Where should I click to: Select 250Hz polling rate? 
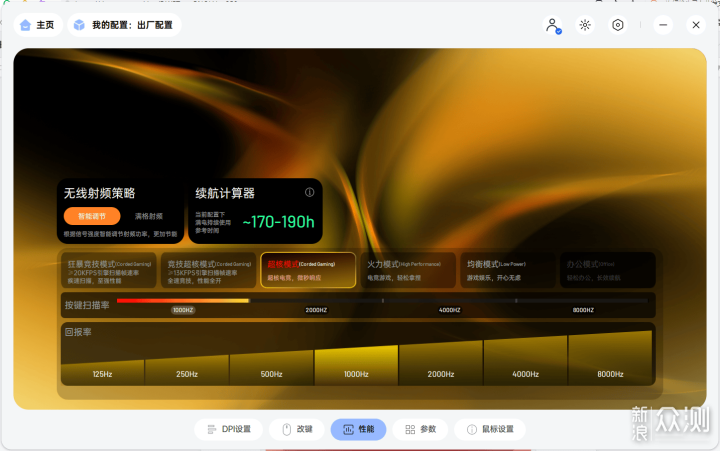pyautogui.click(x=187, y=370)
